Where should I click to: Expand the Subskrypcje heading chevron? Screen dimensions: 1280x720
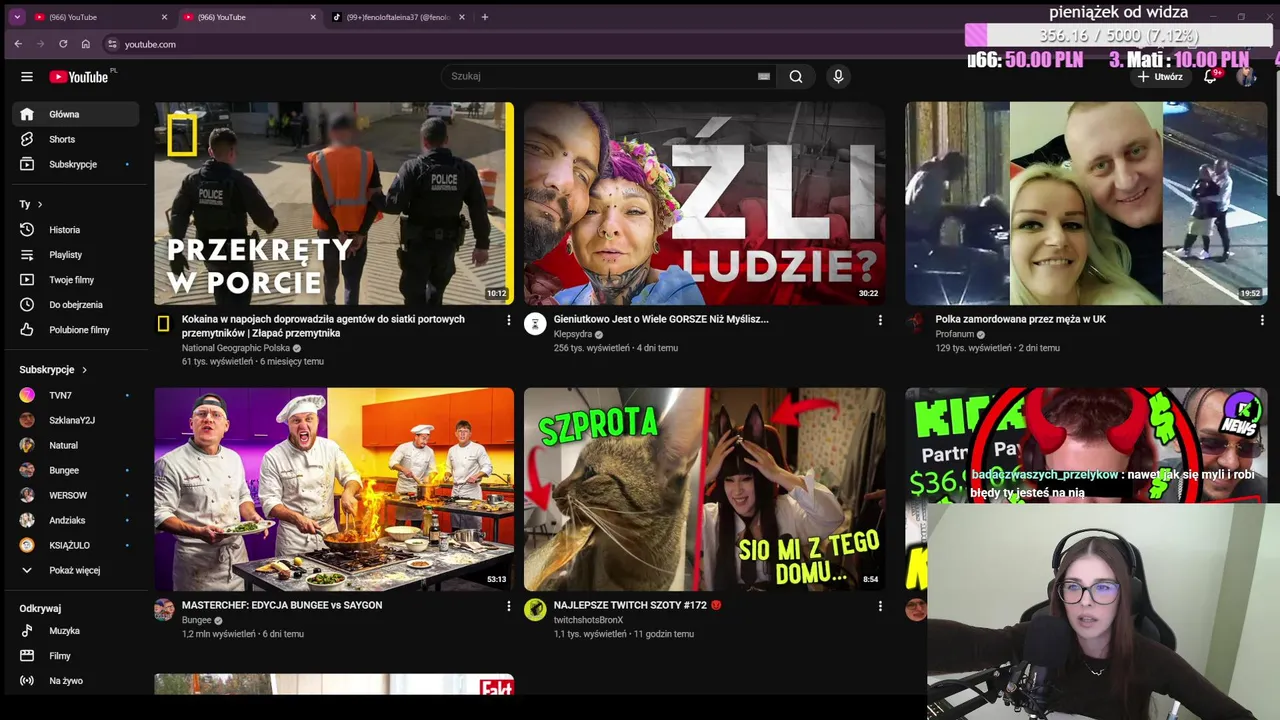84,370
